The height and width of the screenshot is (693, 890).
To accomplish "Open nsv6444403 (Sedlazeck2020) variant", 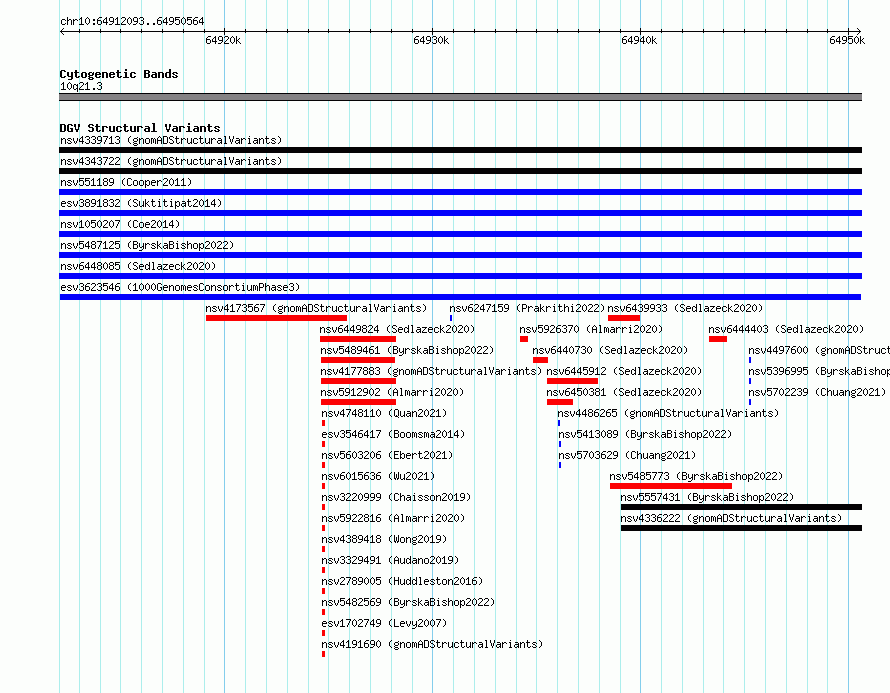I will [x=786, y=329].
